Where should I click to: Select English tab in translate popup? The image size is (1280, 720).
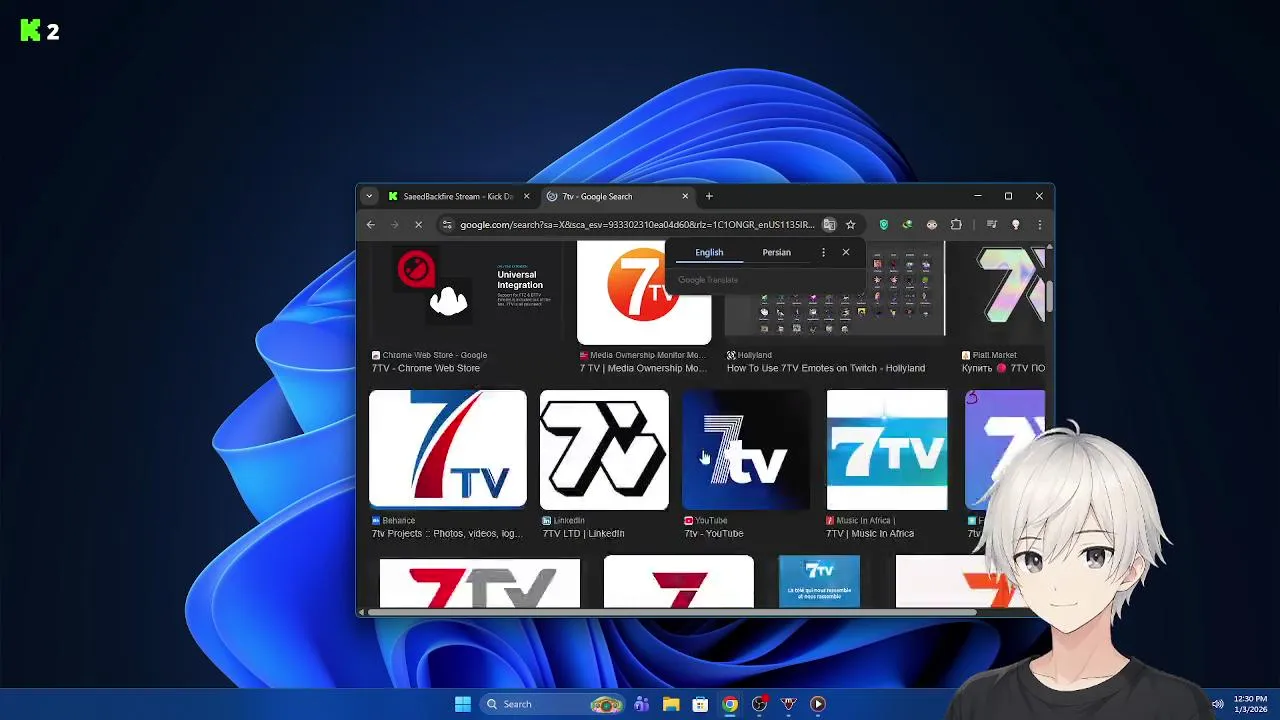(x=709, y=252)
